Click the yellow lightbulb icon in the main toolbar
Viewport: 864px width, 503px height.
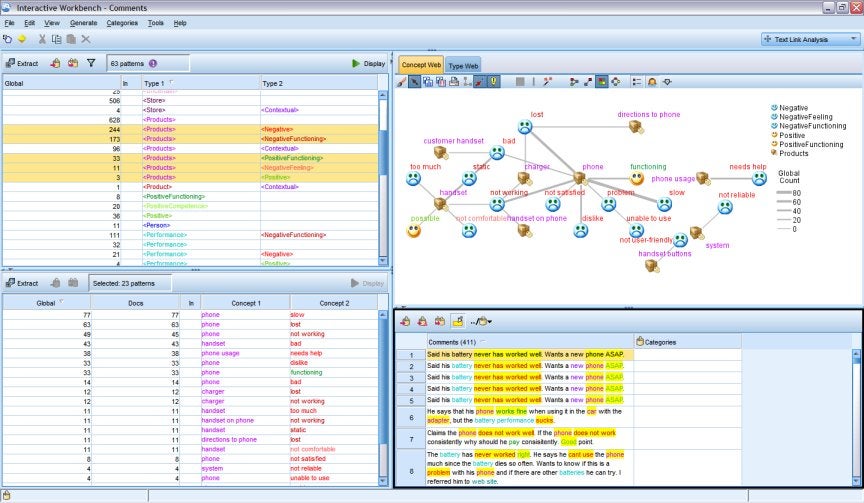(x=22, y=39)
